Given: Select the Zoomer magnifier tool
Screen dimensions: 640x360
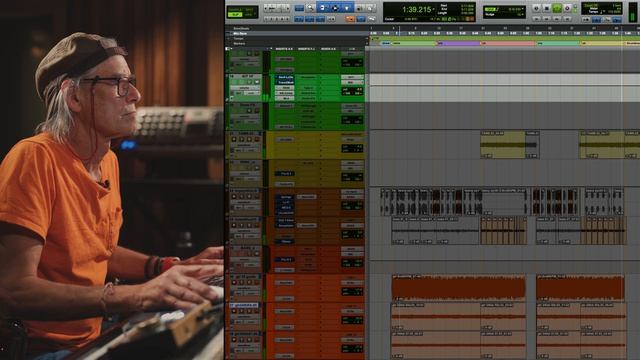Looking at the screenshot, I should [x=310, y=8].
